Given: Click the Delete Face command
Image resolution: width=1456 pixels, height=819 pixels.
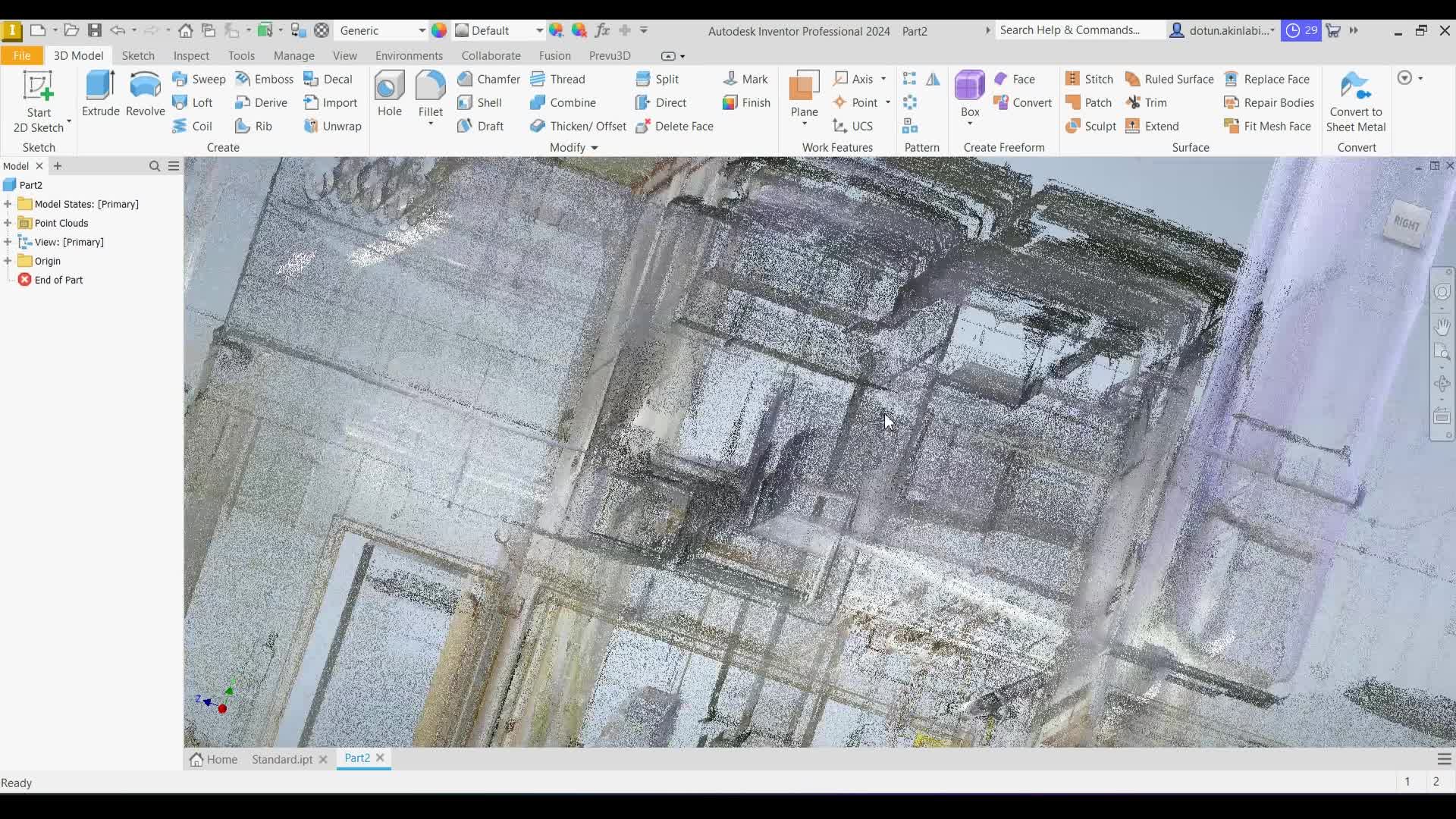Looking at the screenshot, I should point(675,126).
